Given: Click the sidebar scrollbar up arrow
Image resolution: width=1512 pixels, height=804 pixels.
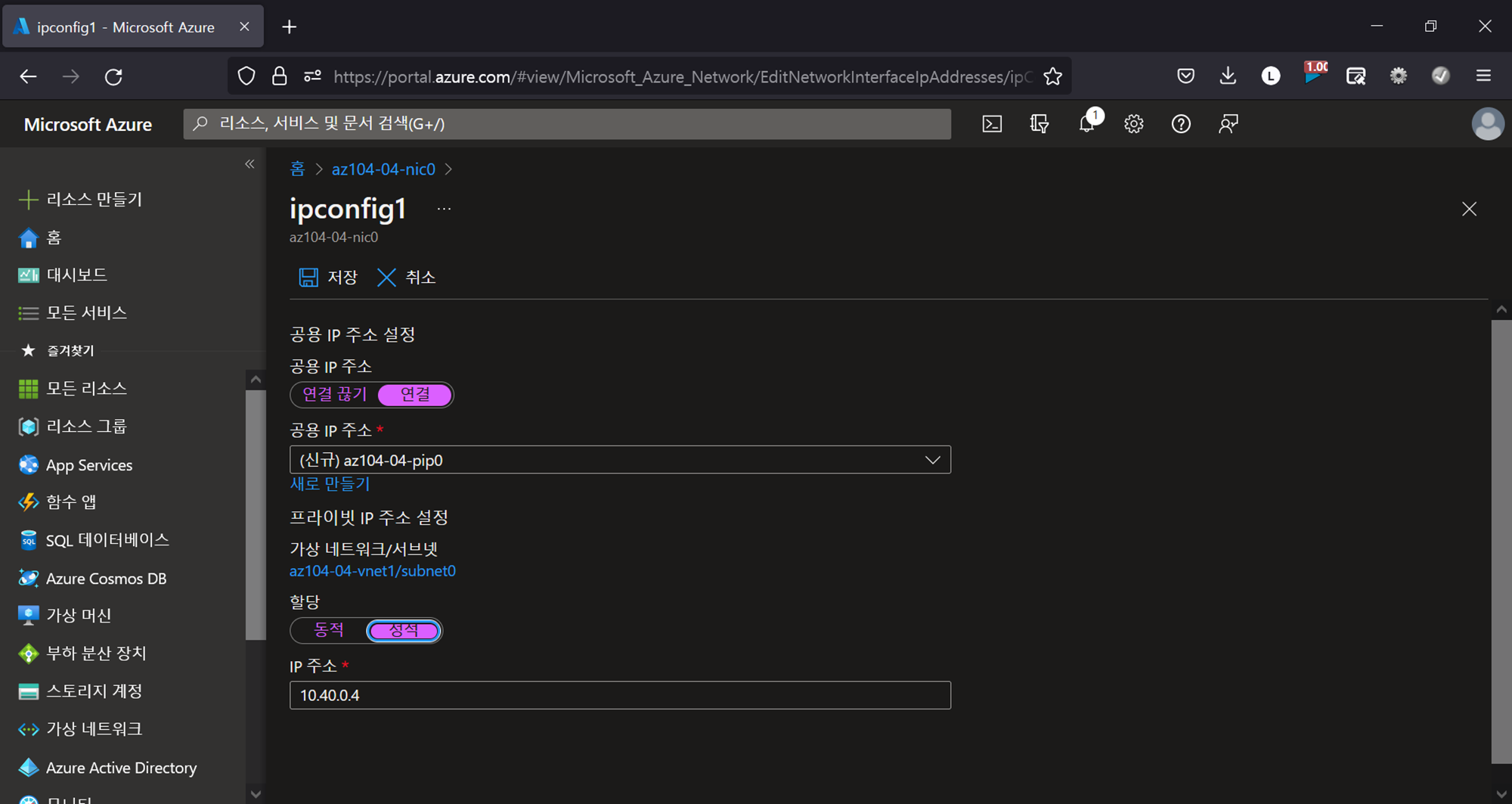Looking at the screenshot, I should click(256, 379).
